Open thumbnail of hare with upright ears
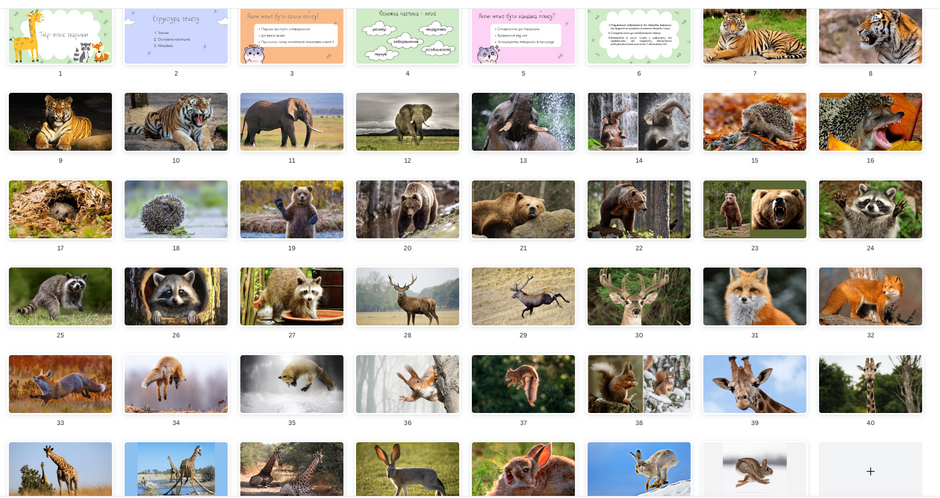940x498 pixels. [x=407, y=470]
